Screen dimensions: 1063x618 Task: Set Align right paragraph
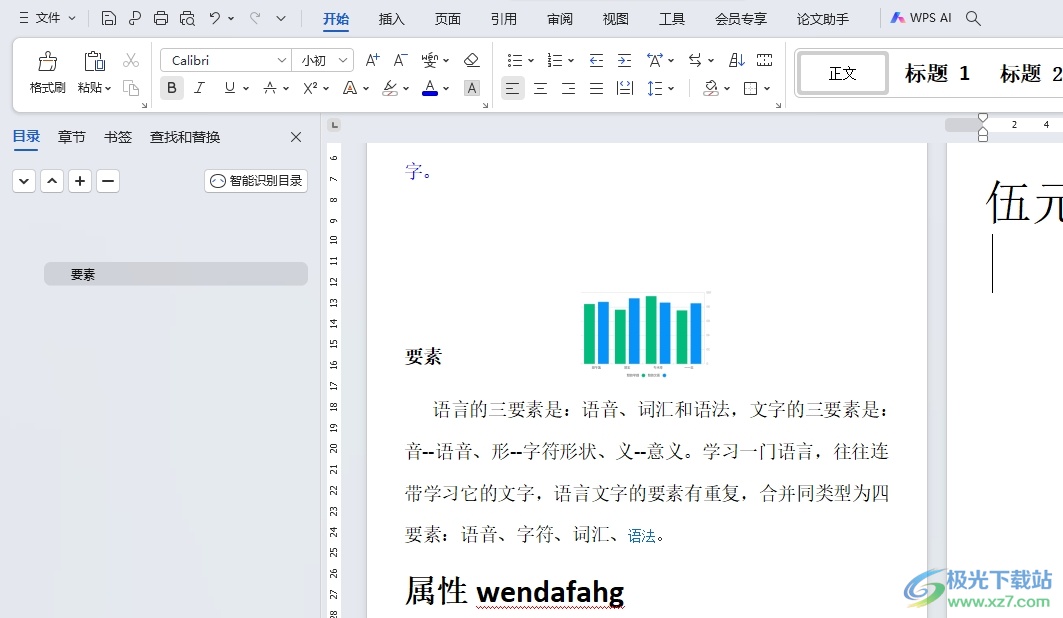pyautogui.click(x=568, y=88)
